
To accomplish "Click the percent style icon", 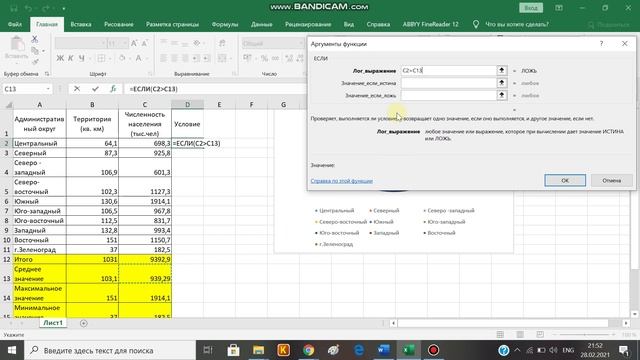I will pyautogui.click(x=264, y=58).
